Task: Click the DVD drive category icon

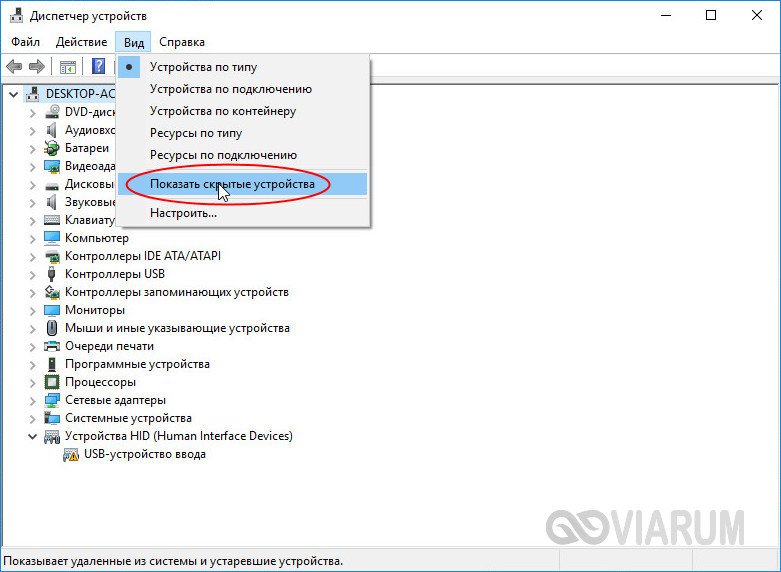Action: click(x=52, y=112)
